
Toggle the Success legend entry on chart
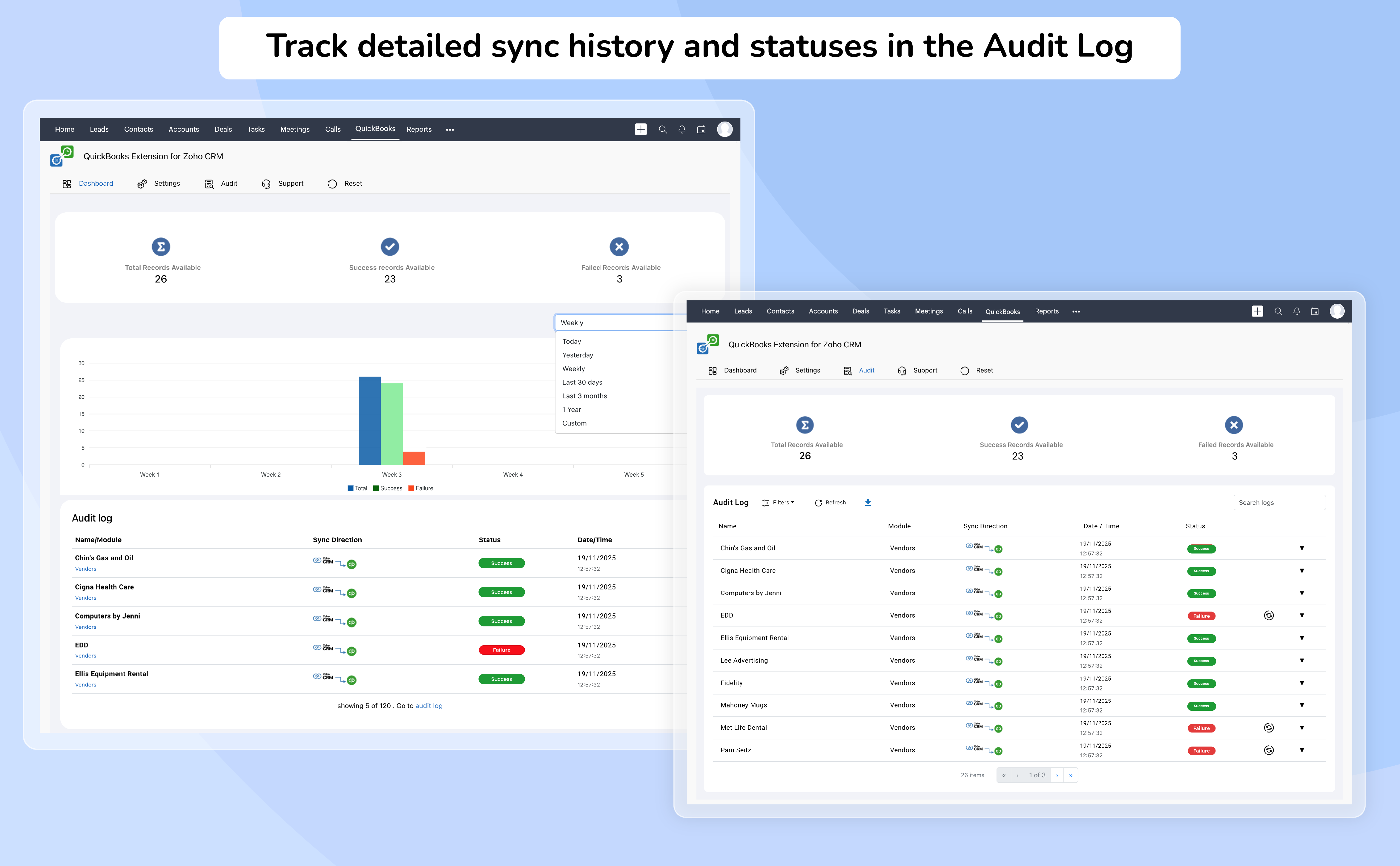pyautogui.click(x=388, y=489)
